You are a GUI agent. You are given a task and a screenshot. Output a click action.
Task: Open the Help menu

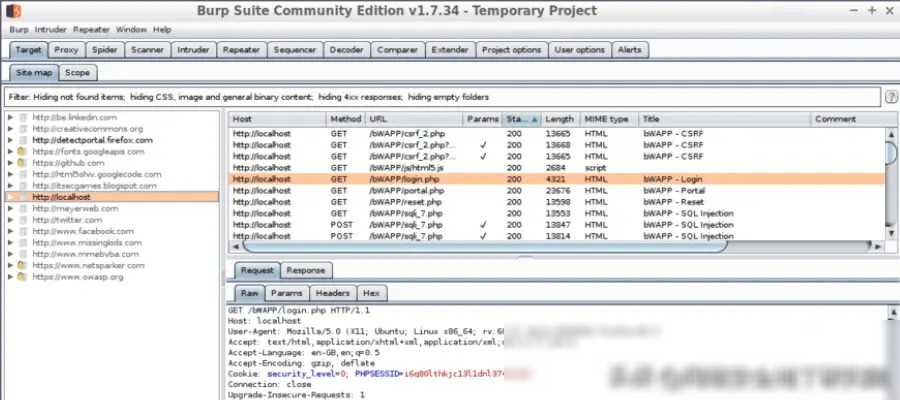(x=162, y=29)
